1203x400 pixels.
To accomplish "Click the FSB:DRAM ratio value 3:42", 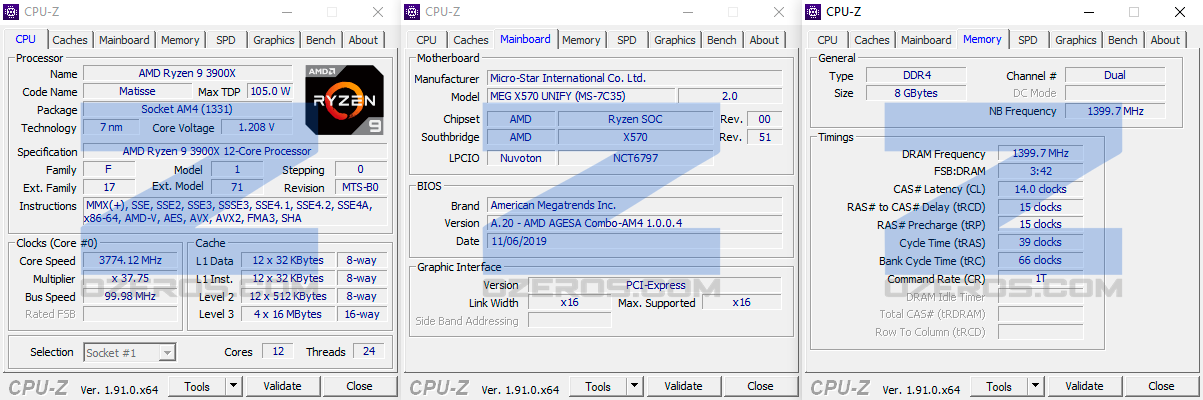I will 1041,171.
